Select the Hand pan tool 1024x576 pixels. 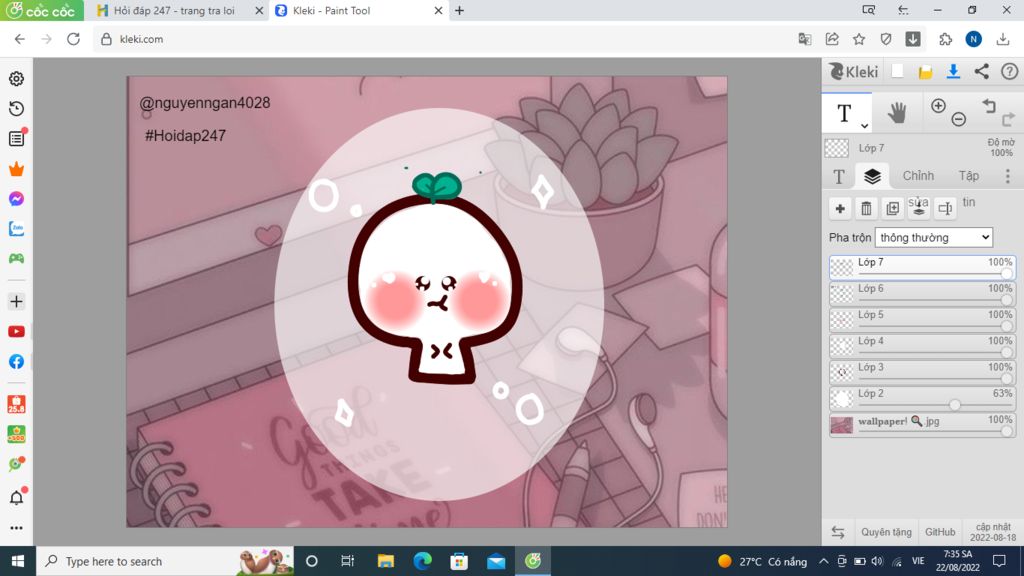897,113
